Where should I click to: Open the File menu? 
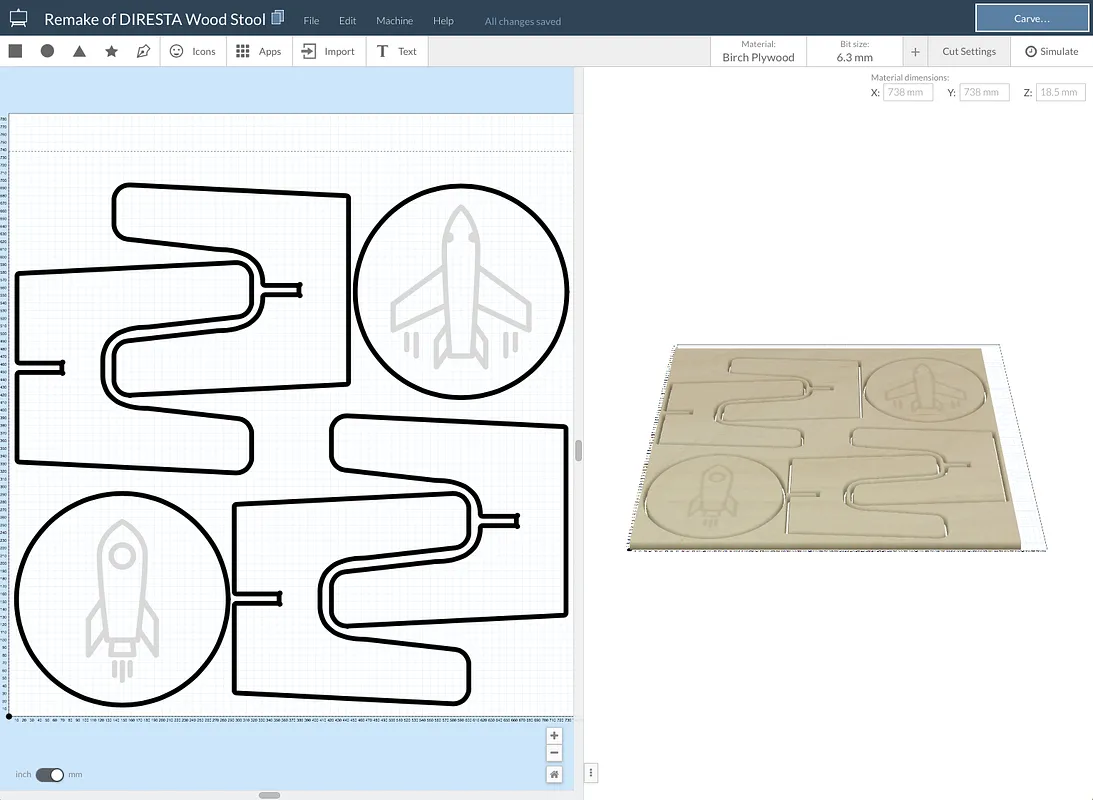coord(311,21)
